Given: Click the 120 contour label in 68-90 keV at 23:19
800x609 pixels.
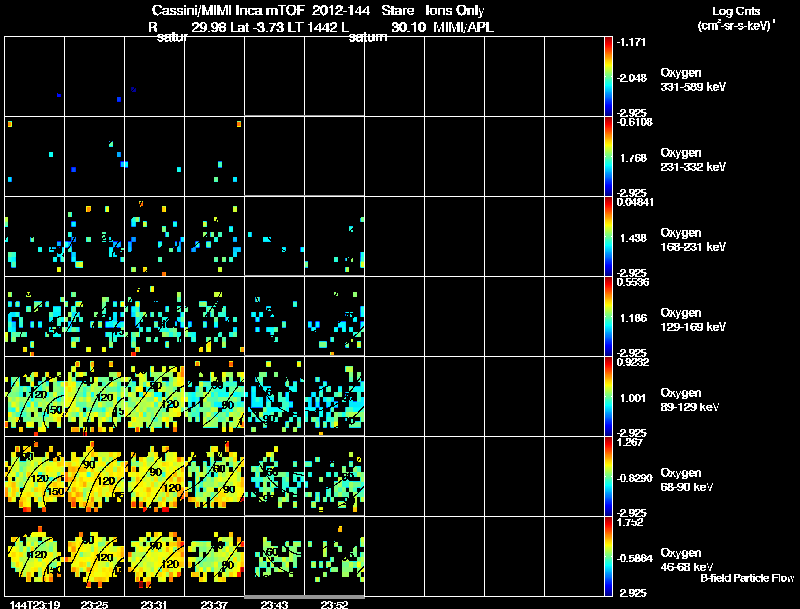Looking at the screenshot, I should (40, 478).
